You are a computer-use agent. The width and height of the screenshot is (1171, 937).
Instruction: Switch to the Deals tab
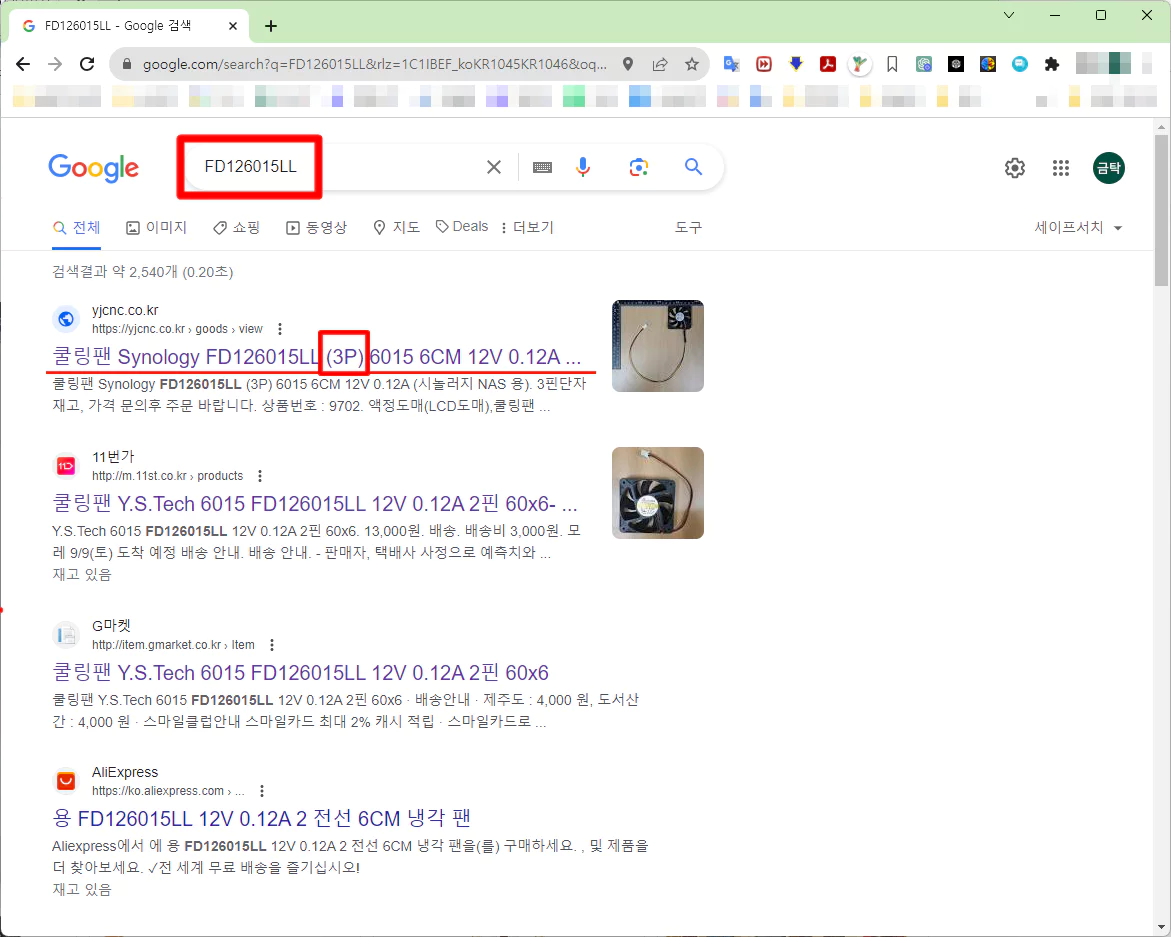coord(462,227)
